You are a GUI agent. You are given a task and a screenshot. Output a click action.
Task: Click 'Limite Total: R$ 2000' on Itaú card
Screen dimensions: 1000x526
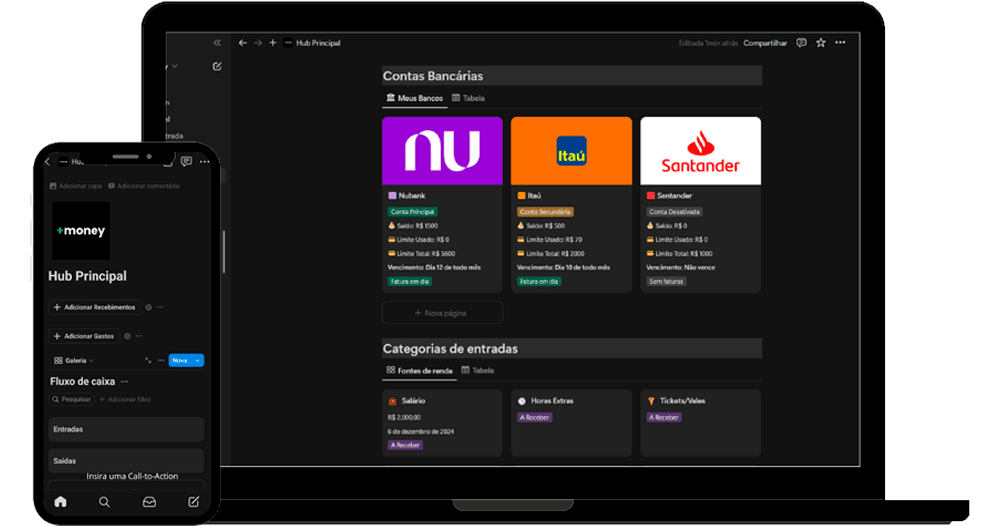[550, 254]
